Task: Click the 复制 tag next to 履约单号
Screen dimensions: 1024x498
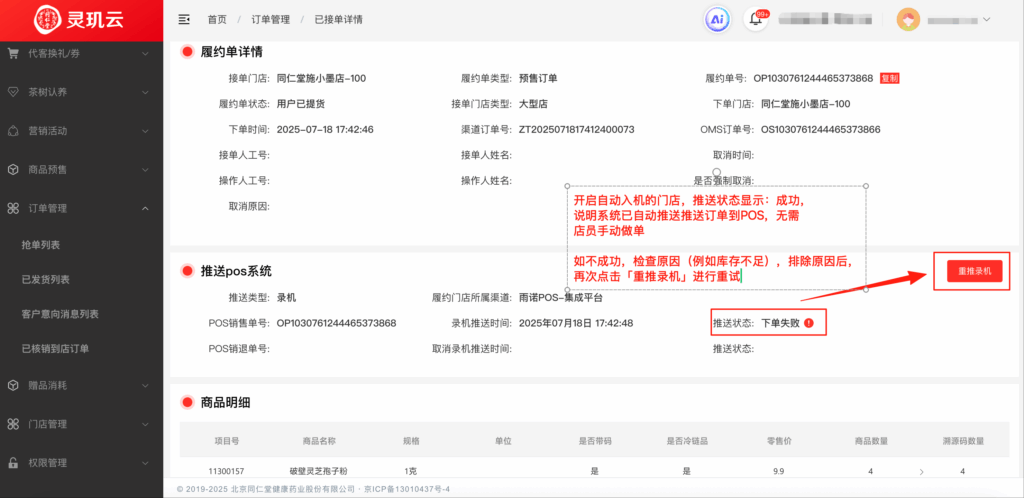Action: coord(890,78)
